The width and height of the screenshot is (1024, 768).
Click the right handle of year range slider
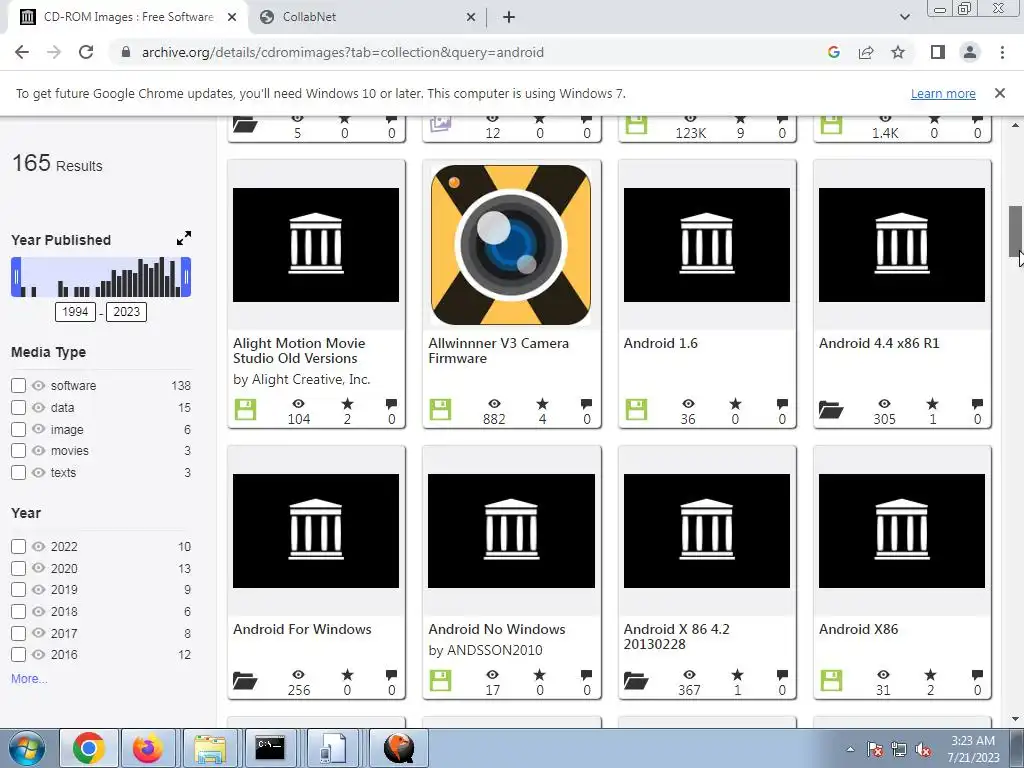click(x=186, y=277)
